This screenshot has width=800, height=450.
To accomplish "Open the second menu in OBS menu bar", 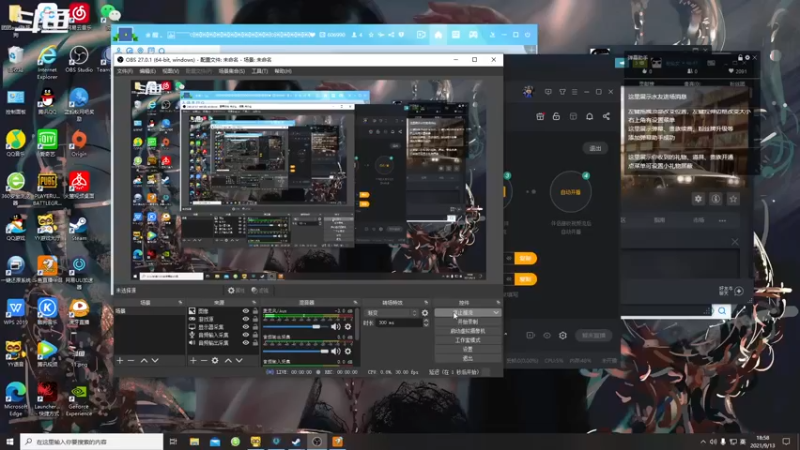I will [147, 71].
